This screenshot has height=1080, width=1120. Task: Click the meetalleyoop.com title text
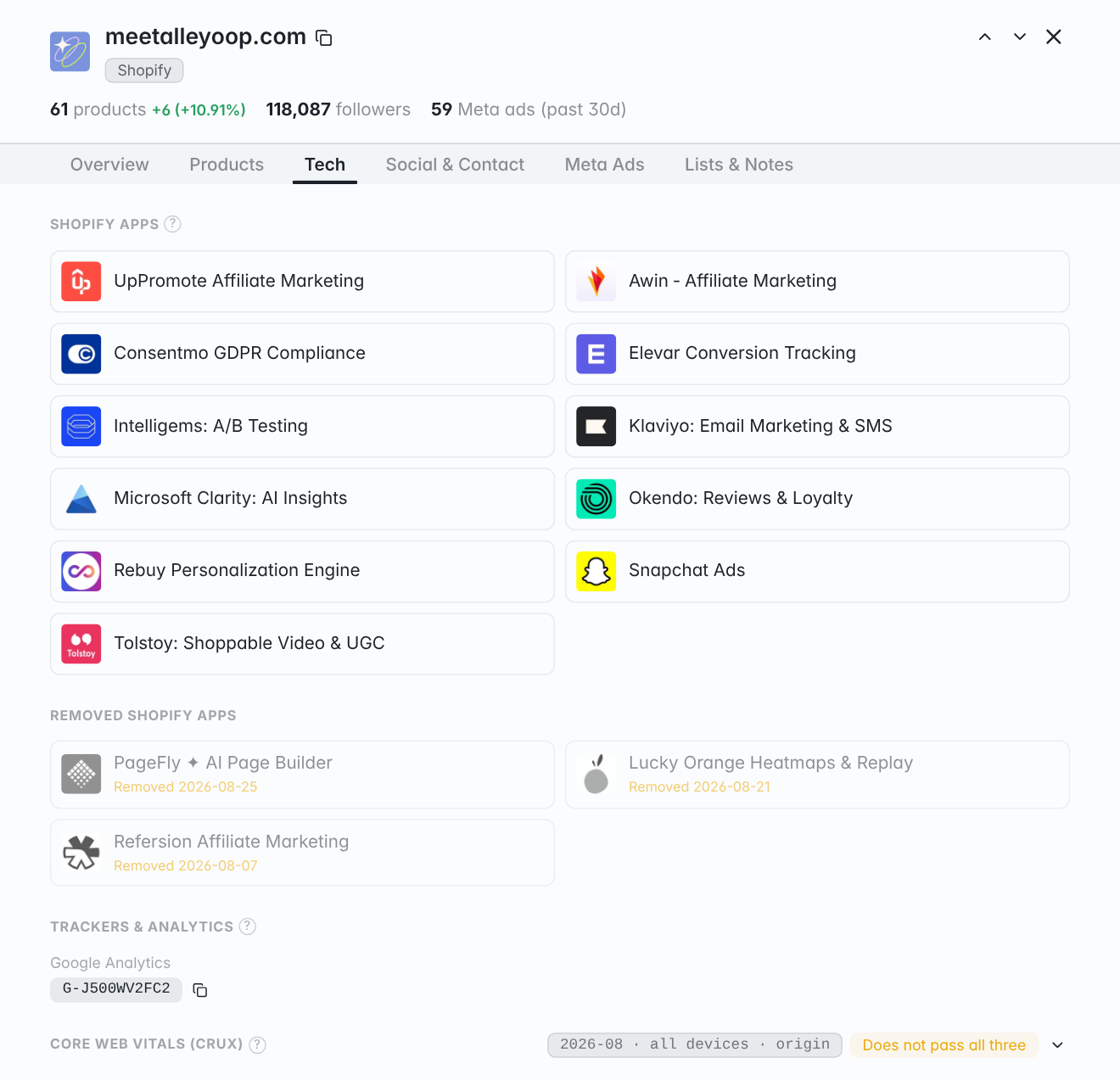205,36
